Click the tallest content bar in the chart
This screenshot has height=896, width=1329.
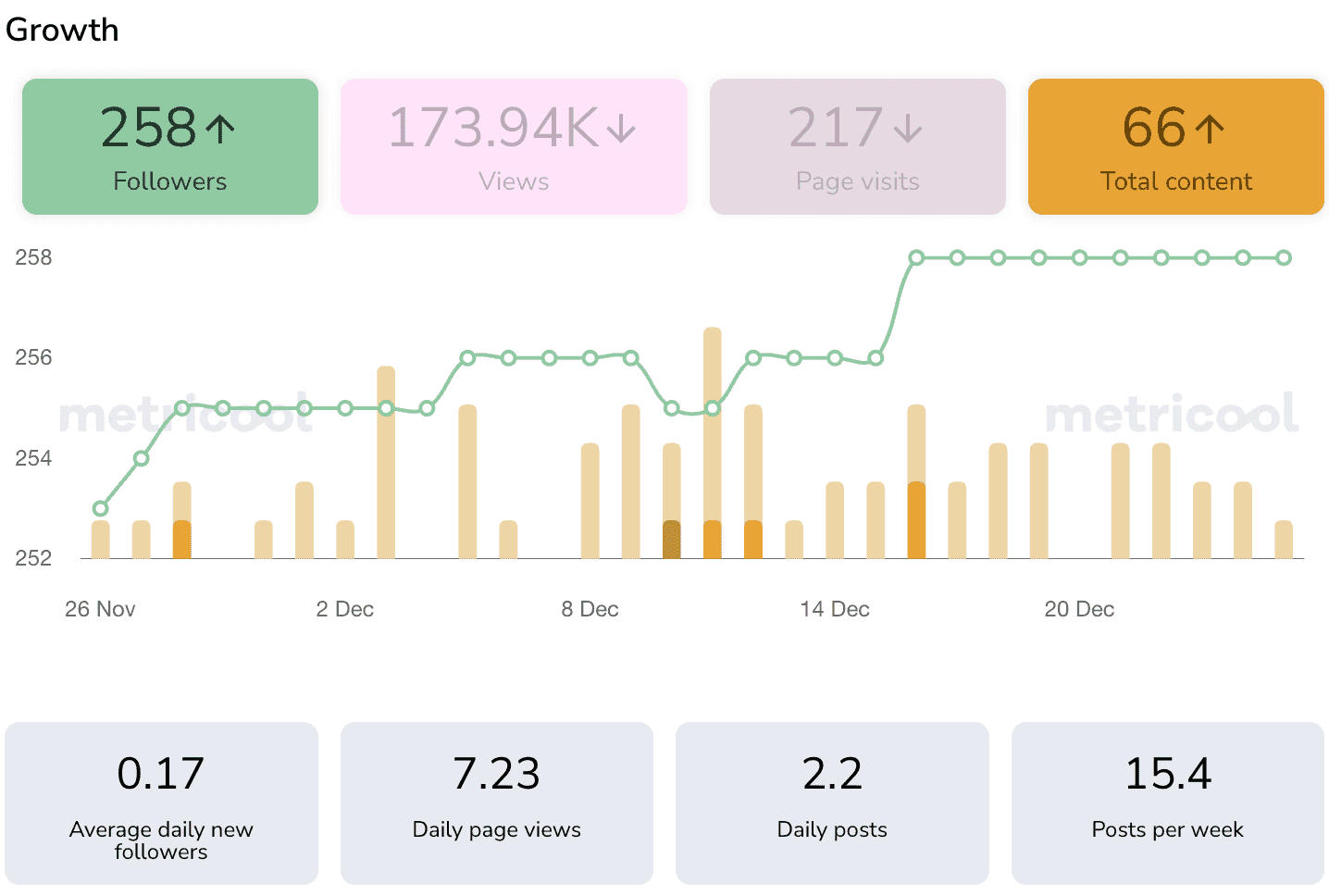[x=713, y=442]
